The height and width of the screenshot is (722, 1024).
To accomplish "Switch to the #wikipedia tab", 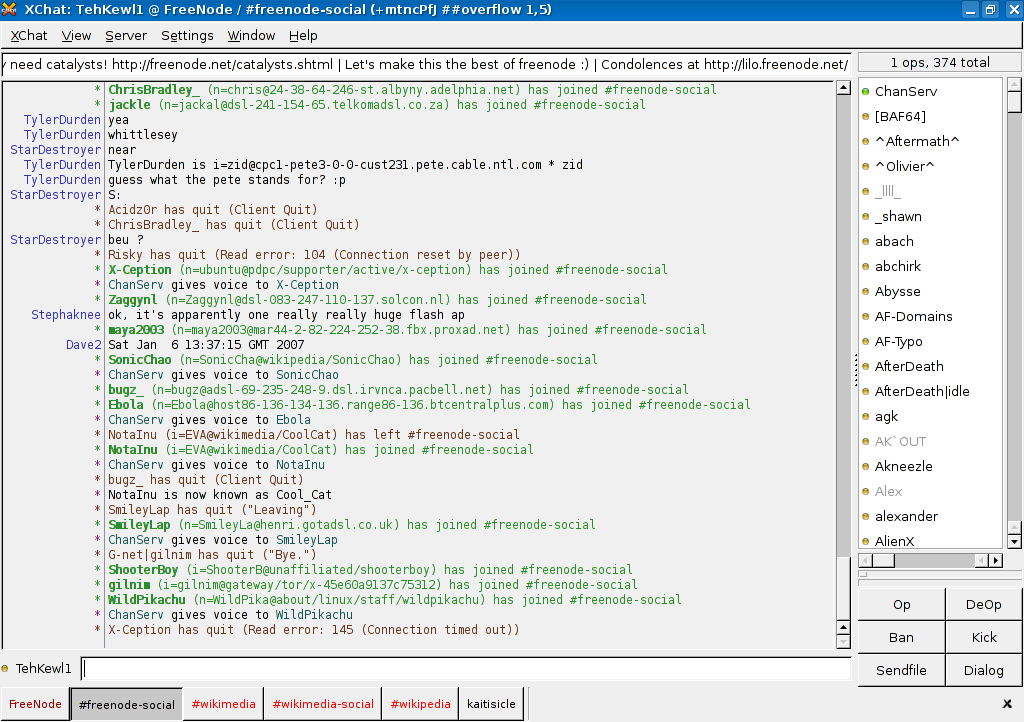I will (x=421, y=704).
